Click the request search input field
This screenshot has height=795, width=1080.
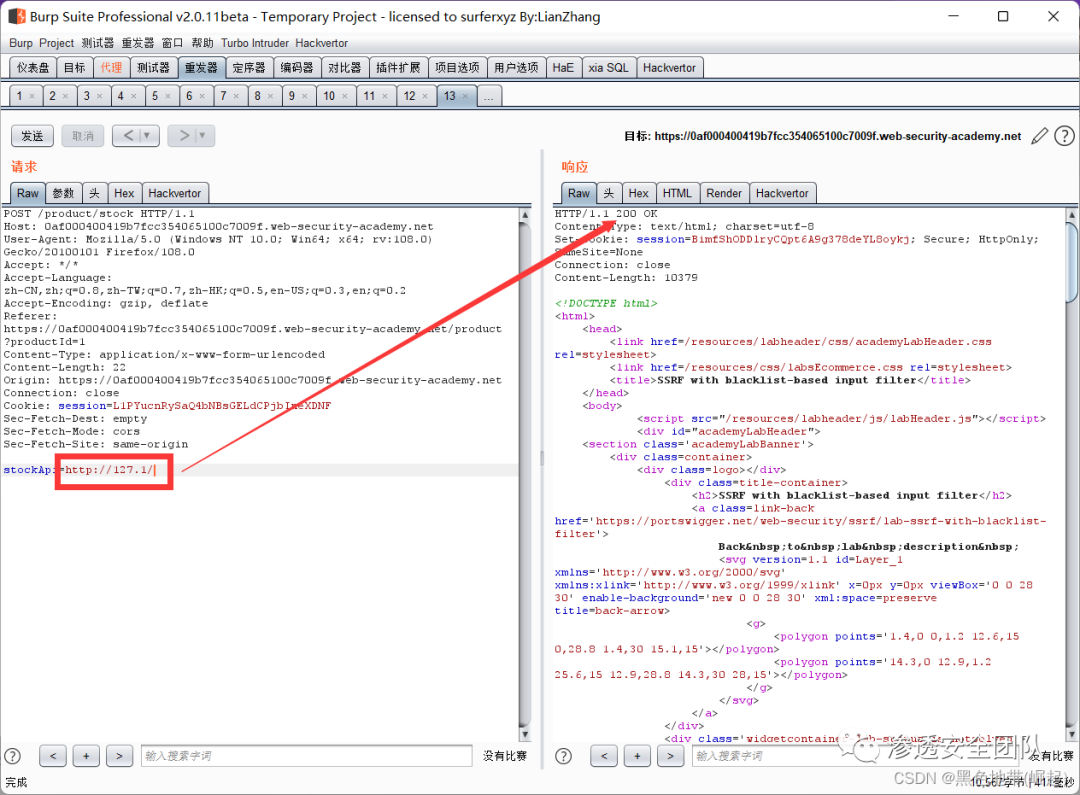click(307, 756)
